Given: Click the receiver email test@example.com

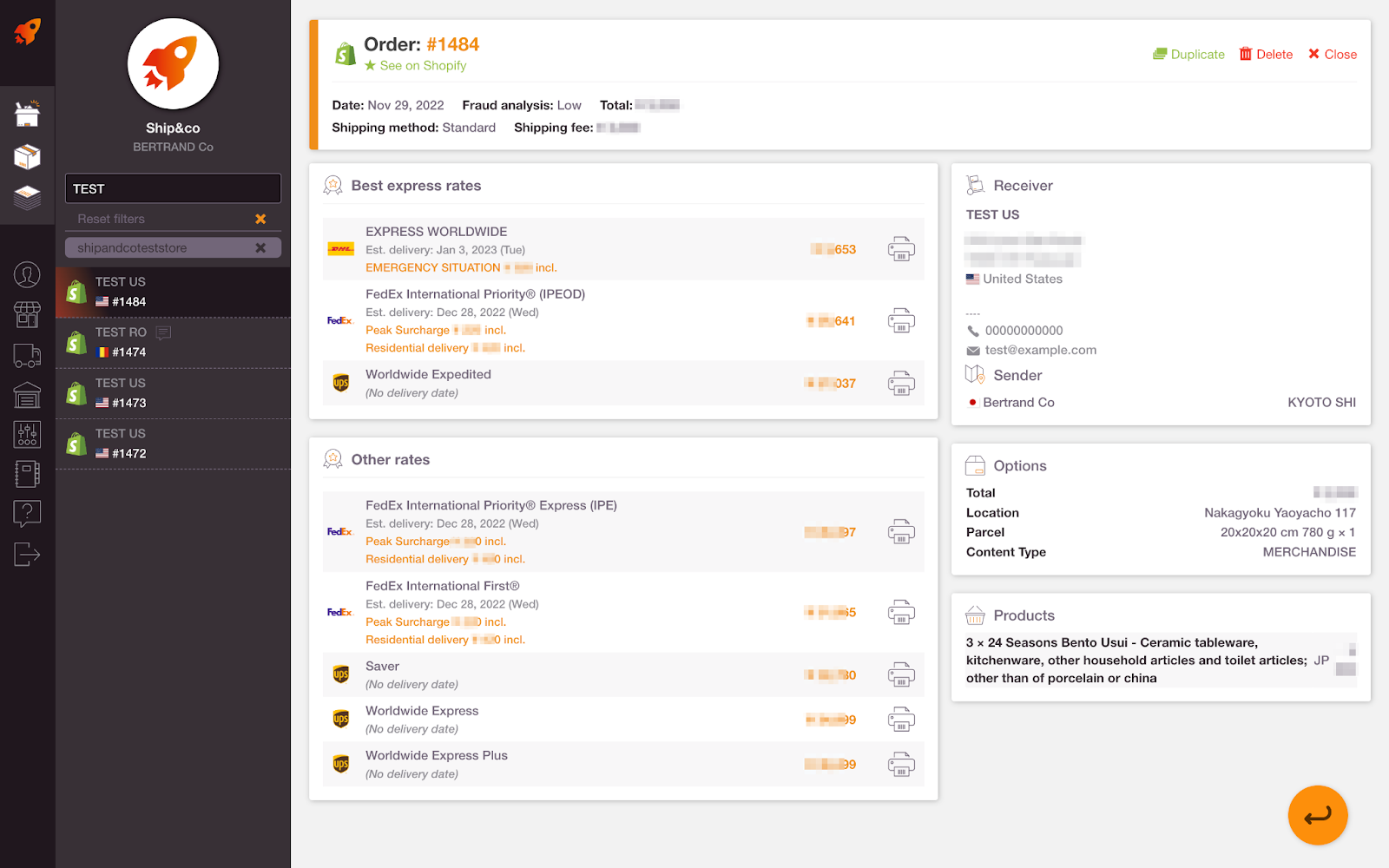Looking at the screenshot, I should click(1040, 350).
